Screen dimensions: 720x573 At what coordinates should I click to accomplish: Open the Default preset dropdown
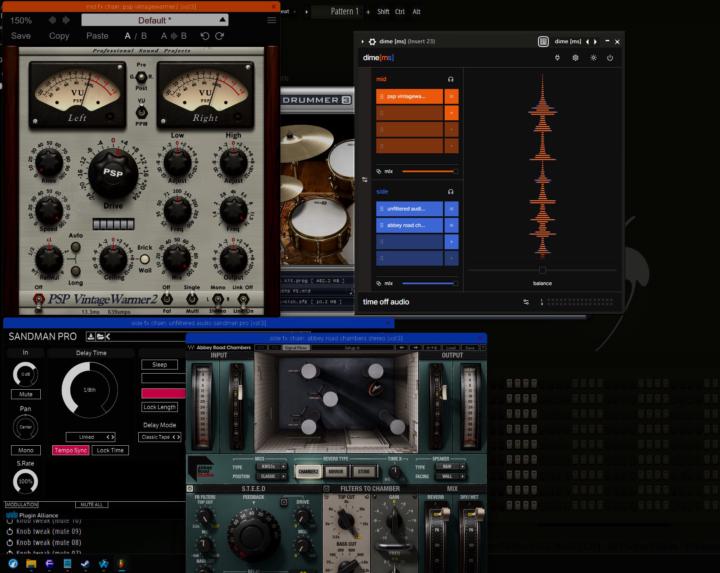pos(154,20)
